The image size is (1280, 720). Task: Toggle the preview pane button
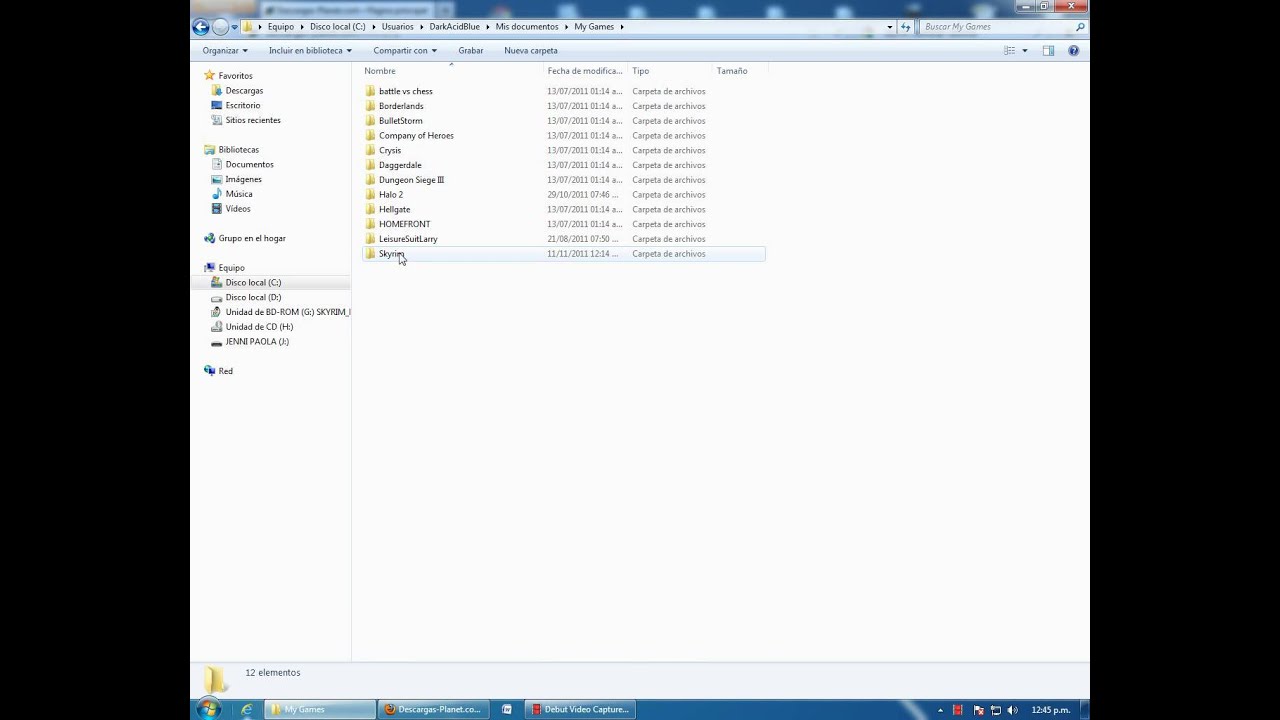click(x=1048, y=50)
